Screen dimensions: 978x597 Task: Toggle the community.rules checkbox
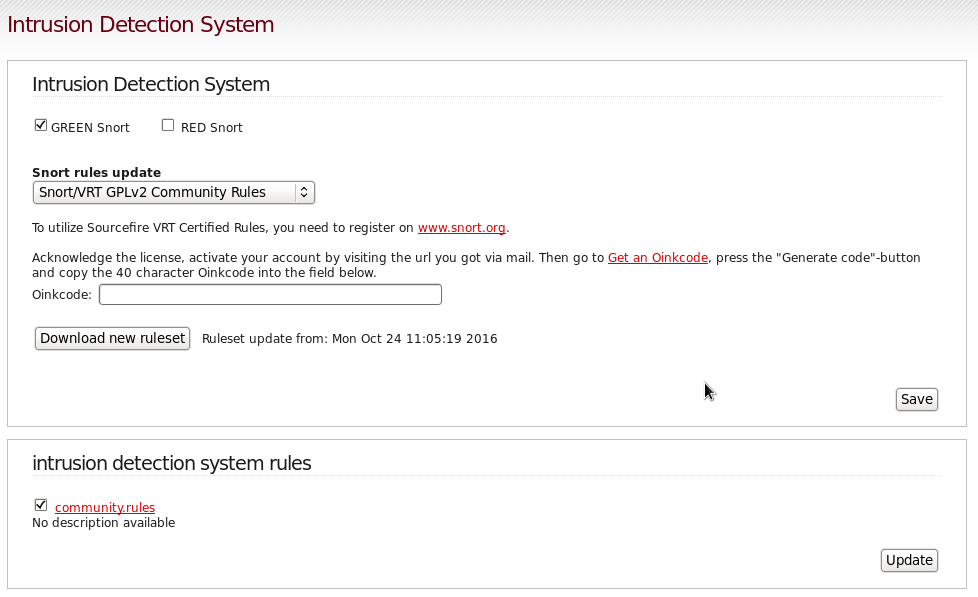pos(41,505)
